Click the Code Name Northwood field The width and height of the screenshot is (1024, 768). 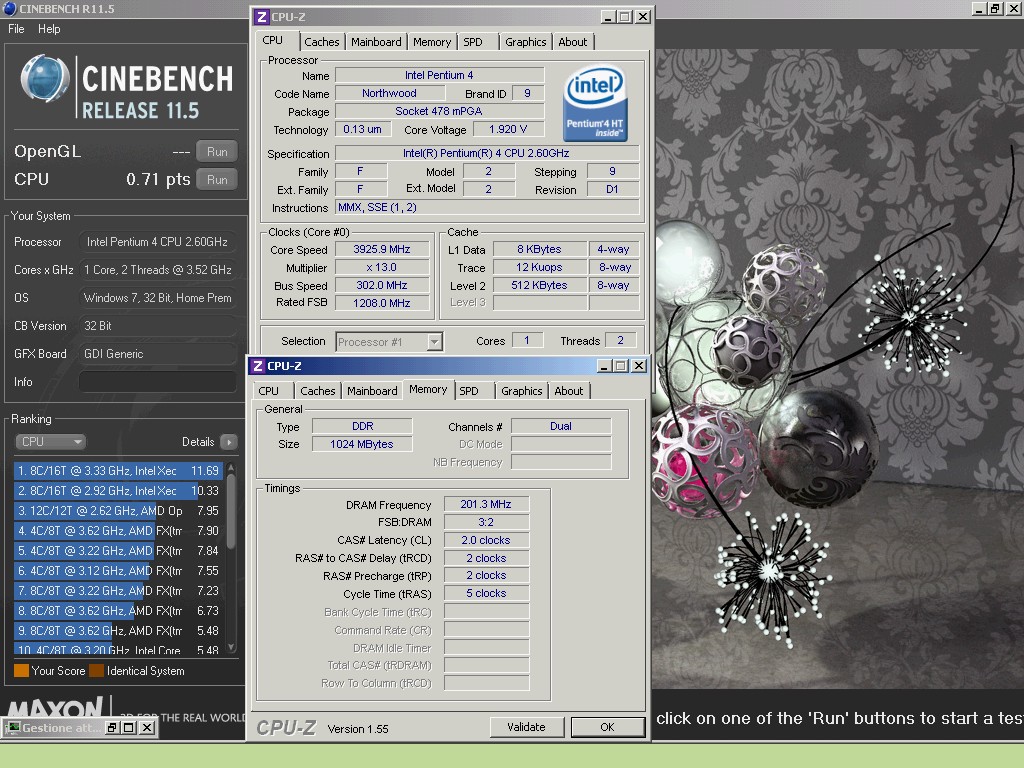390,93
